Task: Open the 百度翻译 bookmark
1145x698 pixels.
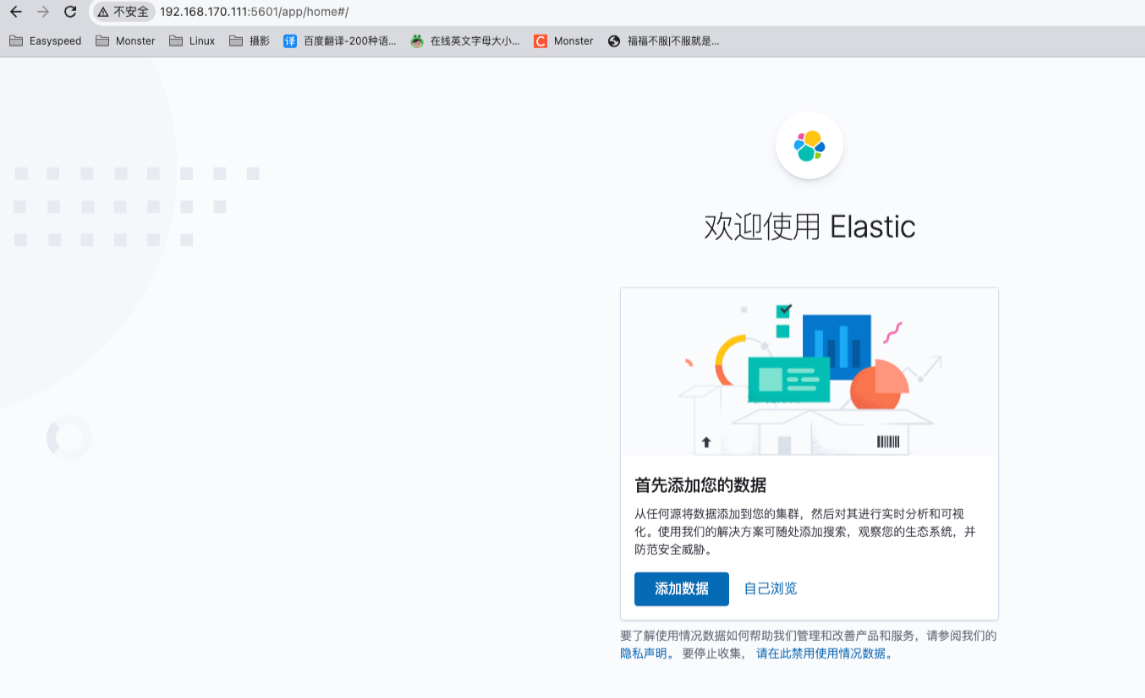Action: [340, 41]
